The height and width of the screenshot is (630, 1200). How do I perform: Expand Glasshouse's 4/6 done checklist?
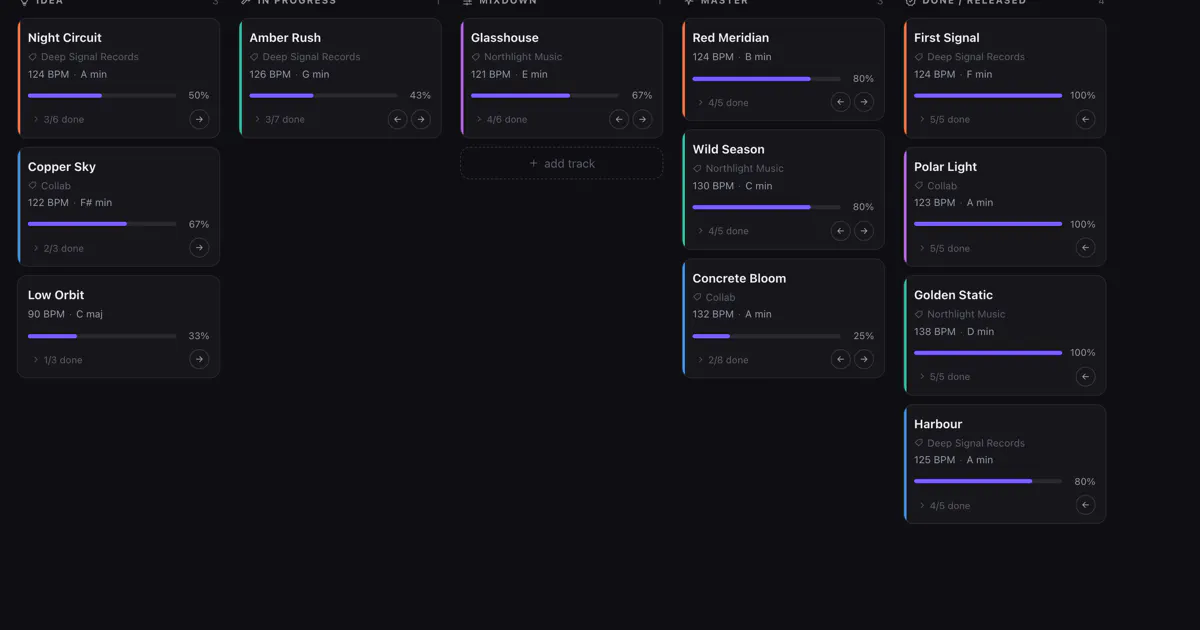point(500,119)
